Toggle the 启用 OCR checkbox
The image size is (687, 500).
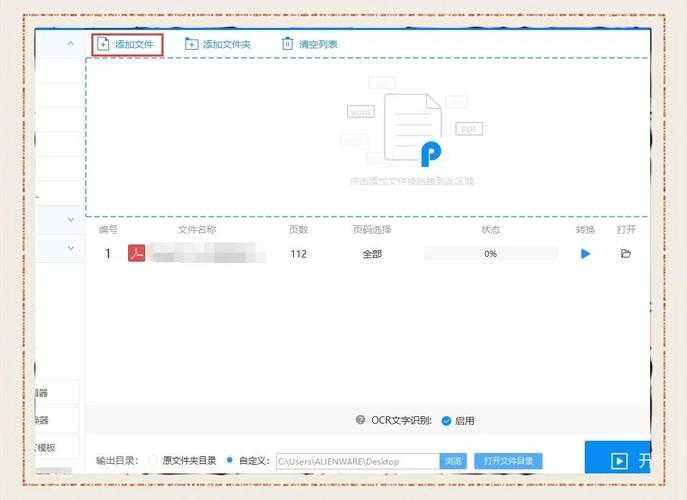(x=446, y=421)
